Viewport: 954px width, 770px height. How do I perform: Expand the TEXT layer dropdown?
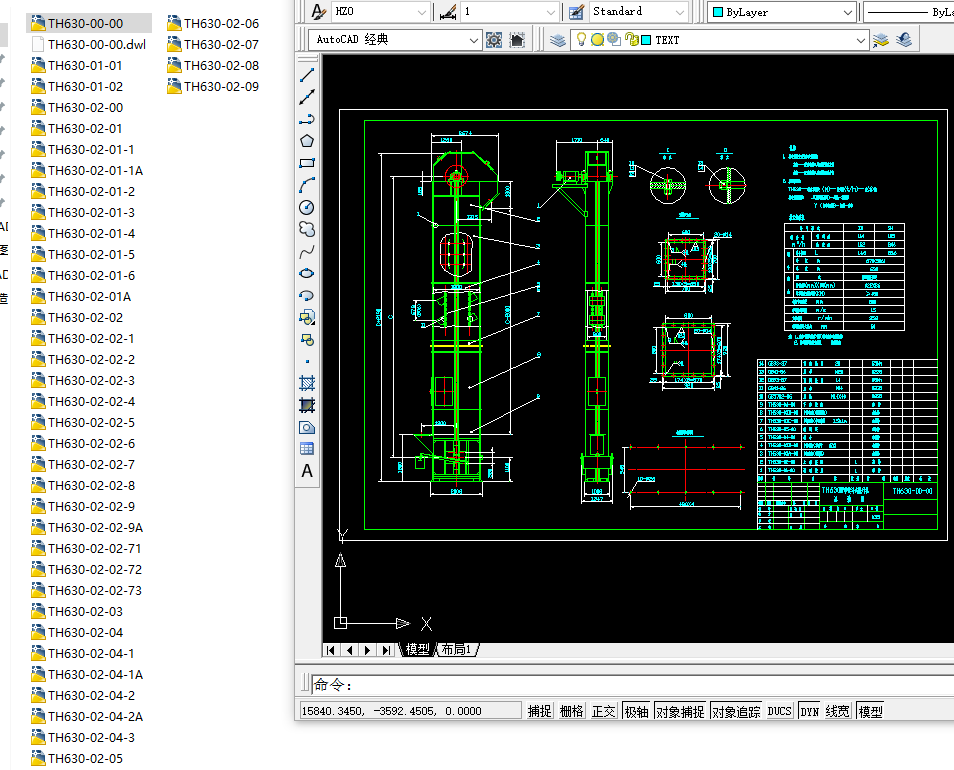click(860, 40)
